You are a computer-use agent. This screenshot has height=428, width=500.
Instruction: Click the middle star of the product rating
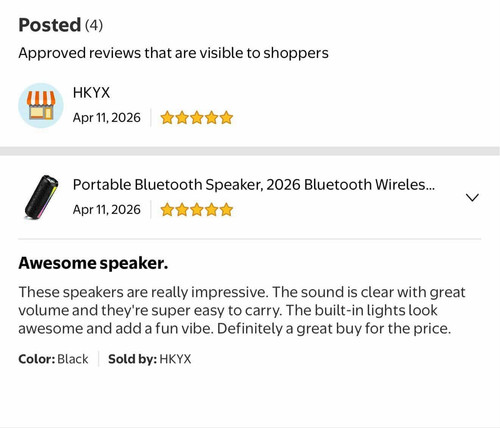(x=197, y=210)
